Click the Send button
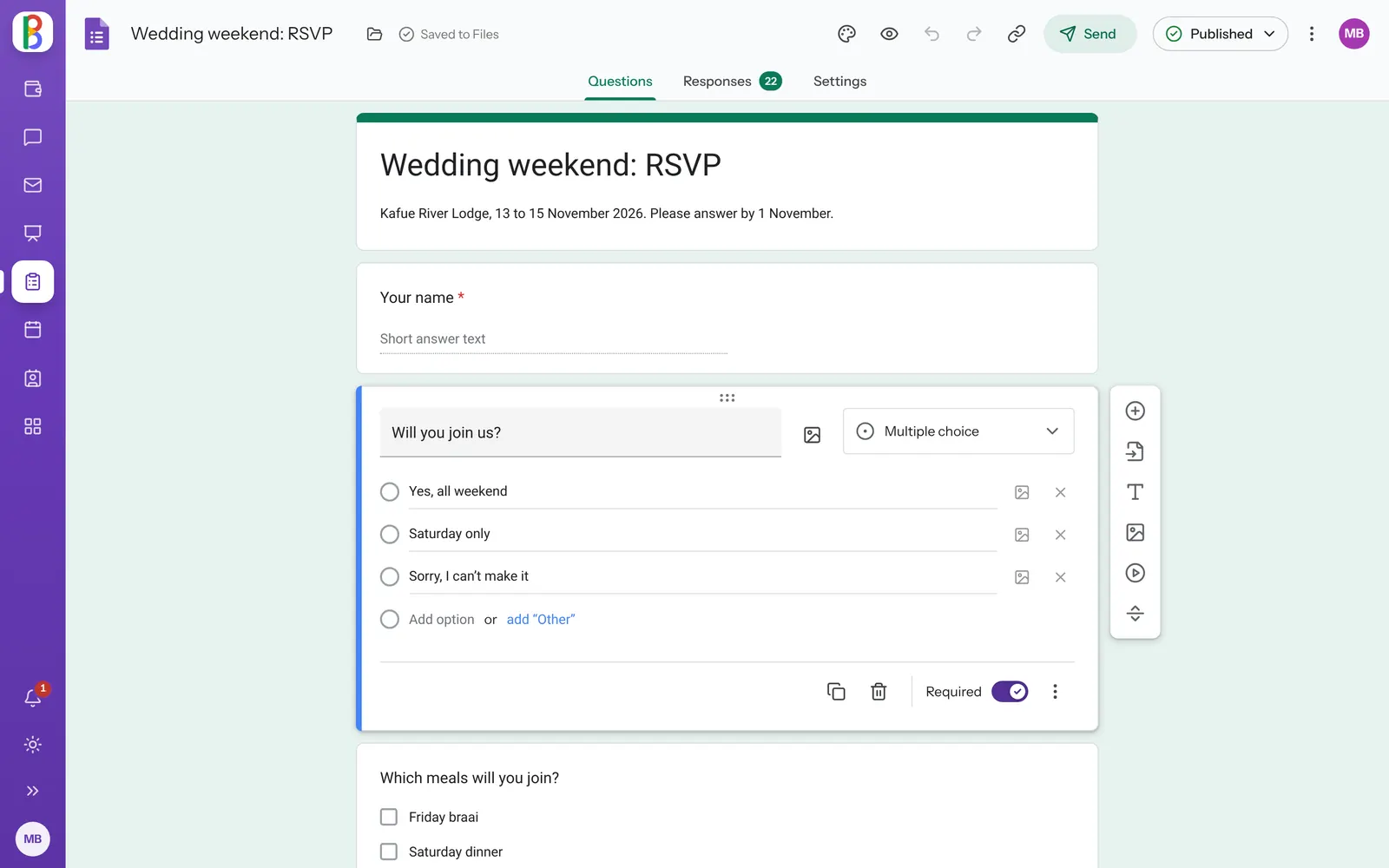This screenshot has width=1389, height=868. pos(1089,34)
